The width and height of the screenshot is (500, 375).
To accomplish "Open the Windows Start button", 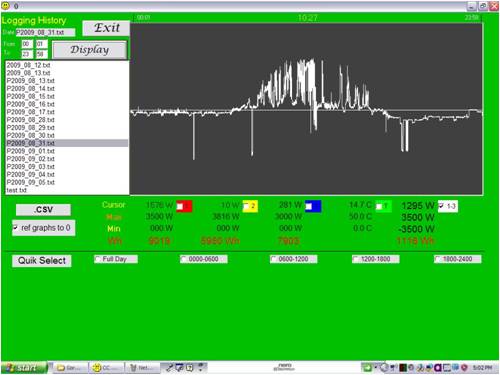I will 24,368.
